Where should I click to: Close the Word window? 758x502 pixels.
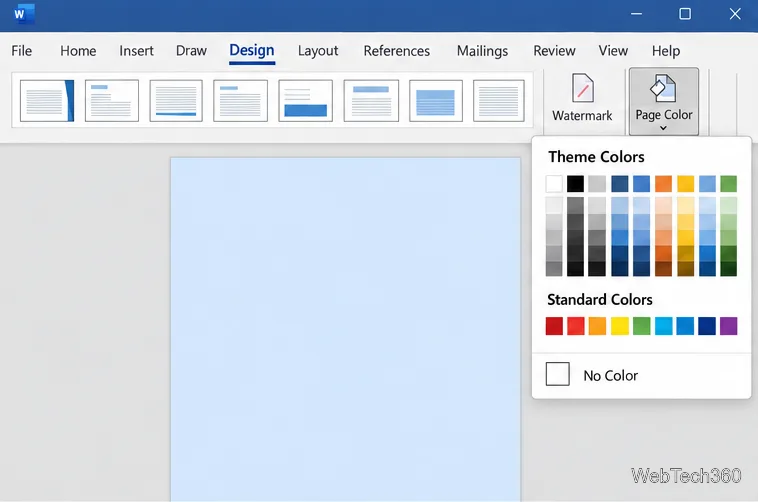tap(735, 14)
